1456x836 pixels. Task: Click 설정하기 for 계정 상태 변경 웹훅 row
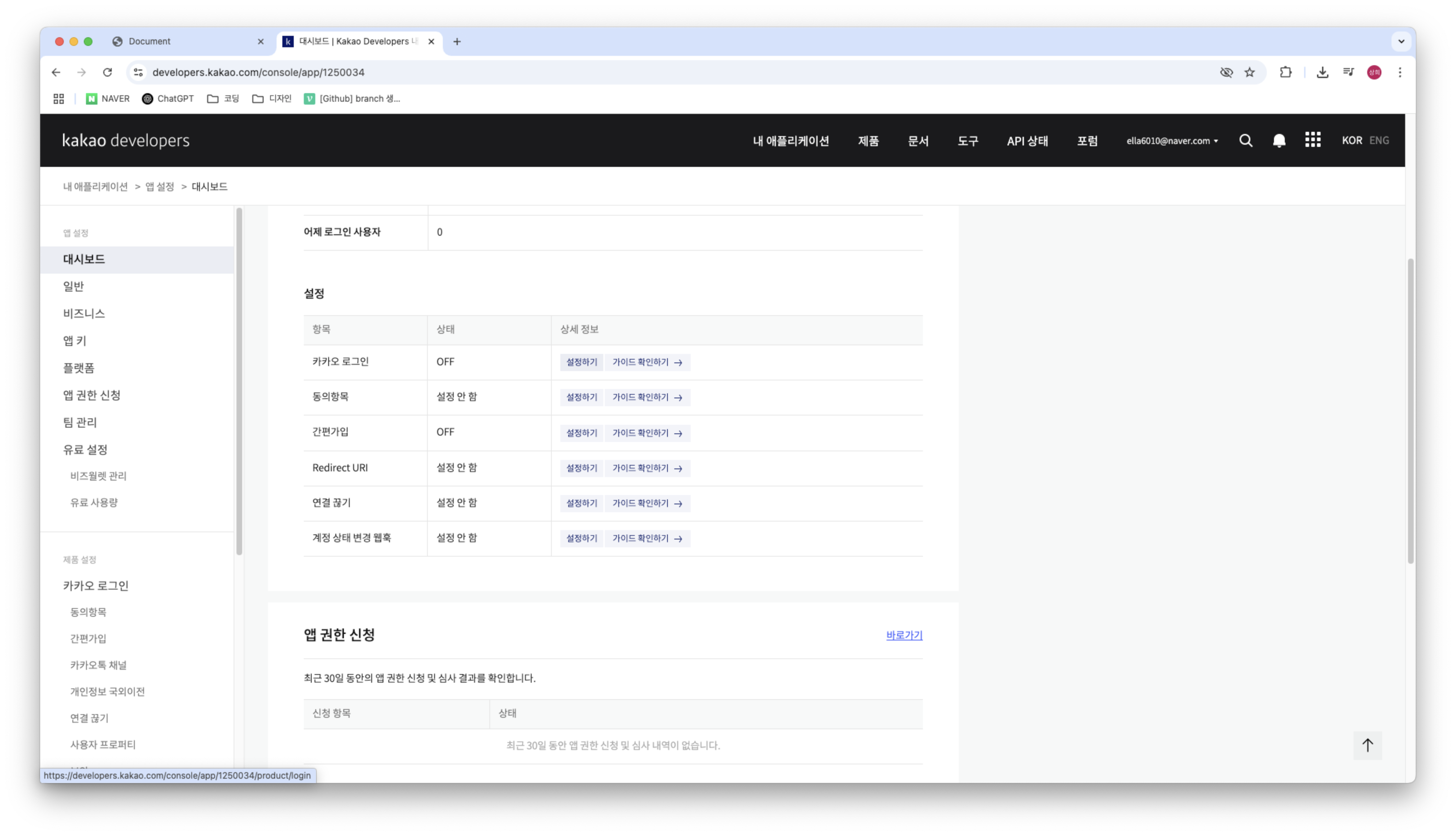(x=581, y=539)
